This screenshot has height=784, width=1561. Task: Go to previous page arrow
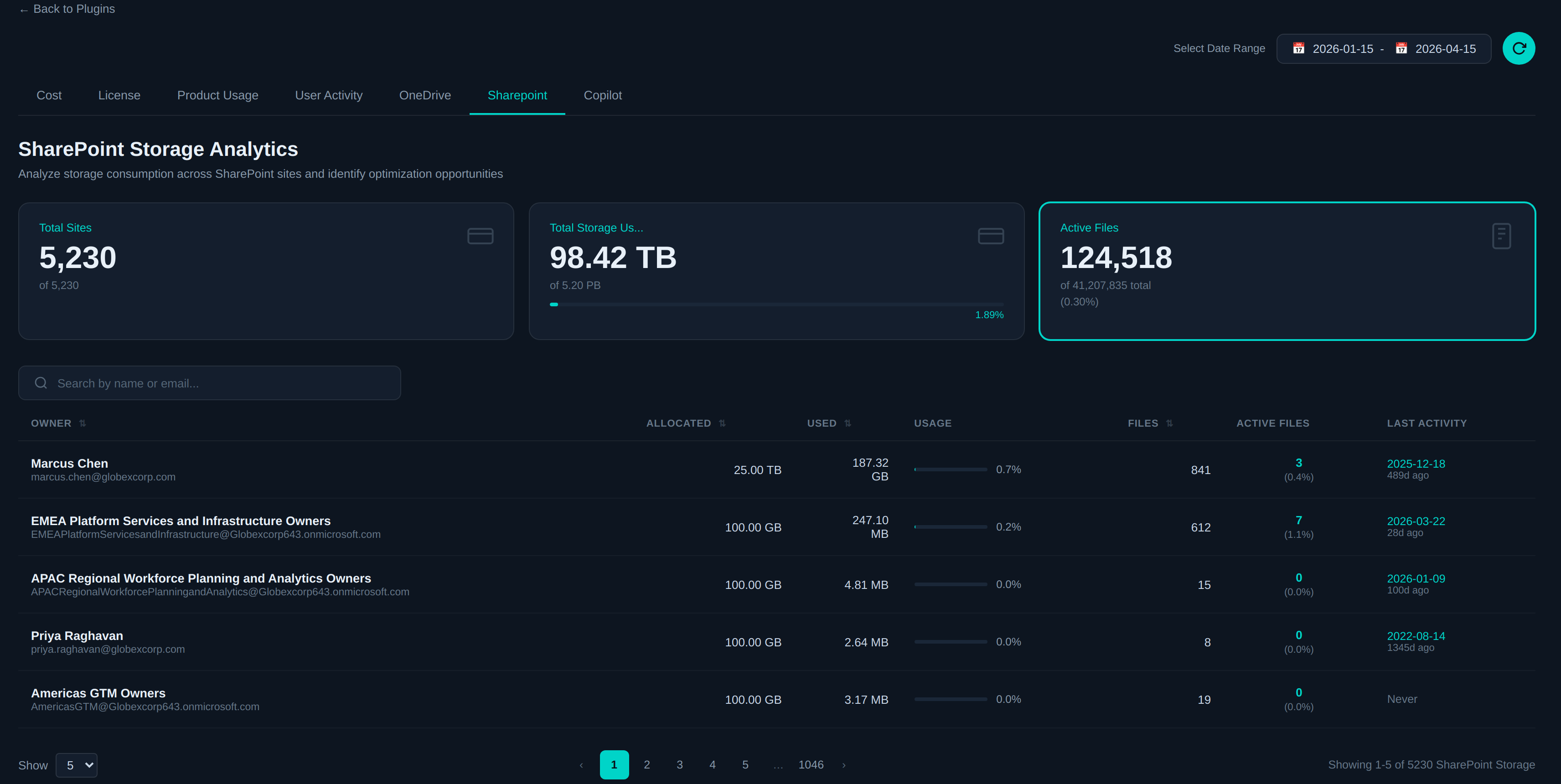[581, 765]
